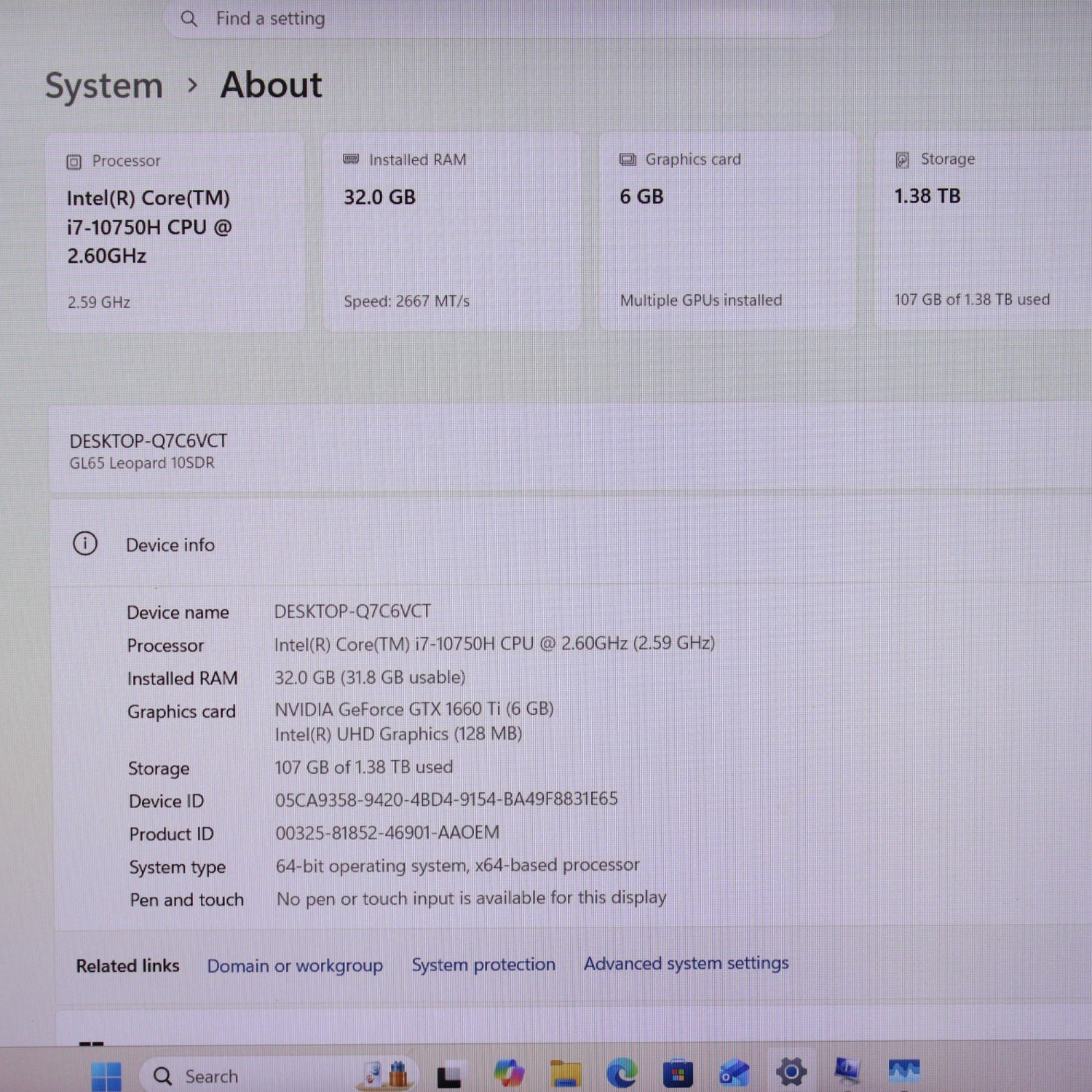Click the 2.59 GHz text in Processor card
The height and width of the screenshot is (1092, 1092).
coord(99,302)
